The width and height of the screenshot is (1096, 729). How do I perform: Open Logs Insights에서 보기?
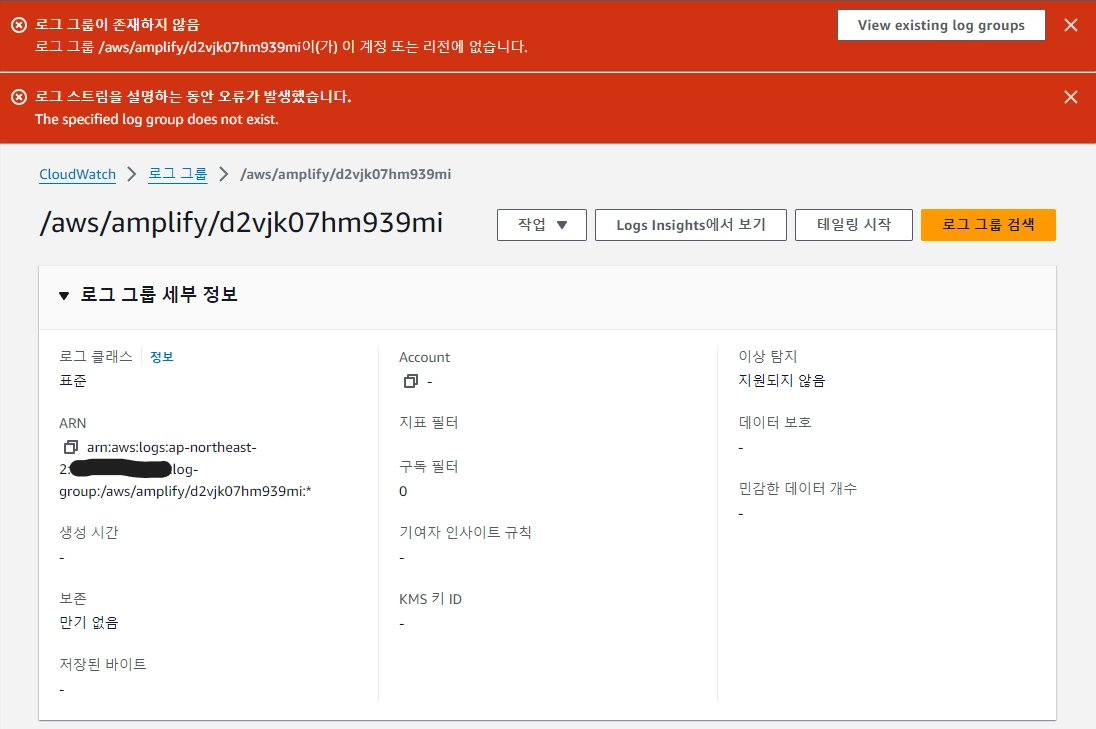tap(690, 225)
